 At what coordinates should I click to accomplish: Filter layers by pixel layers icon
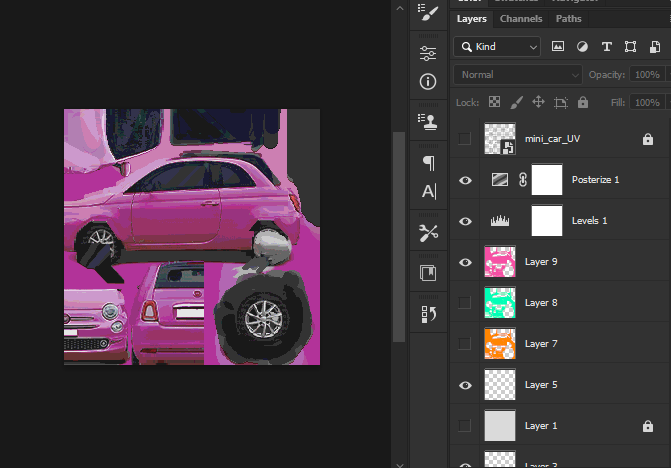[x=558, y=46]
